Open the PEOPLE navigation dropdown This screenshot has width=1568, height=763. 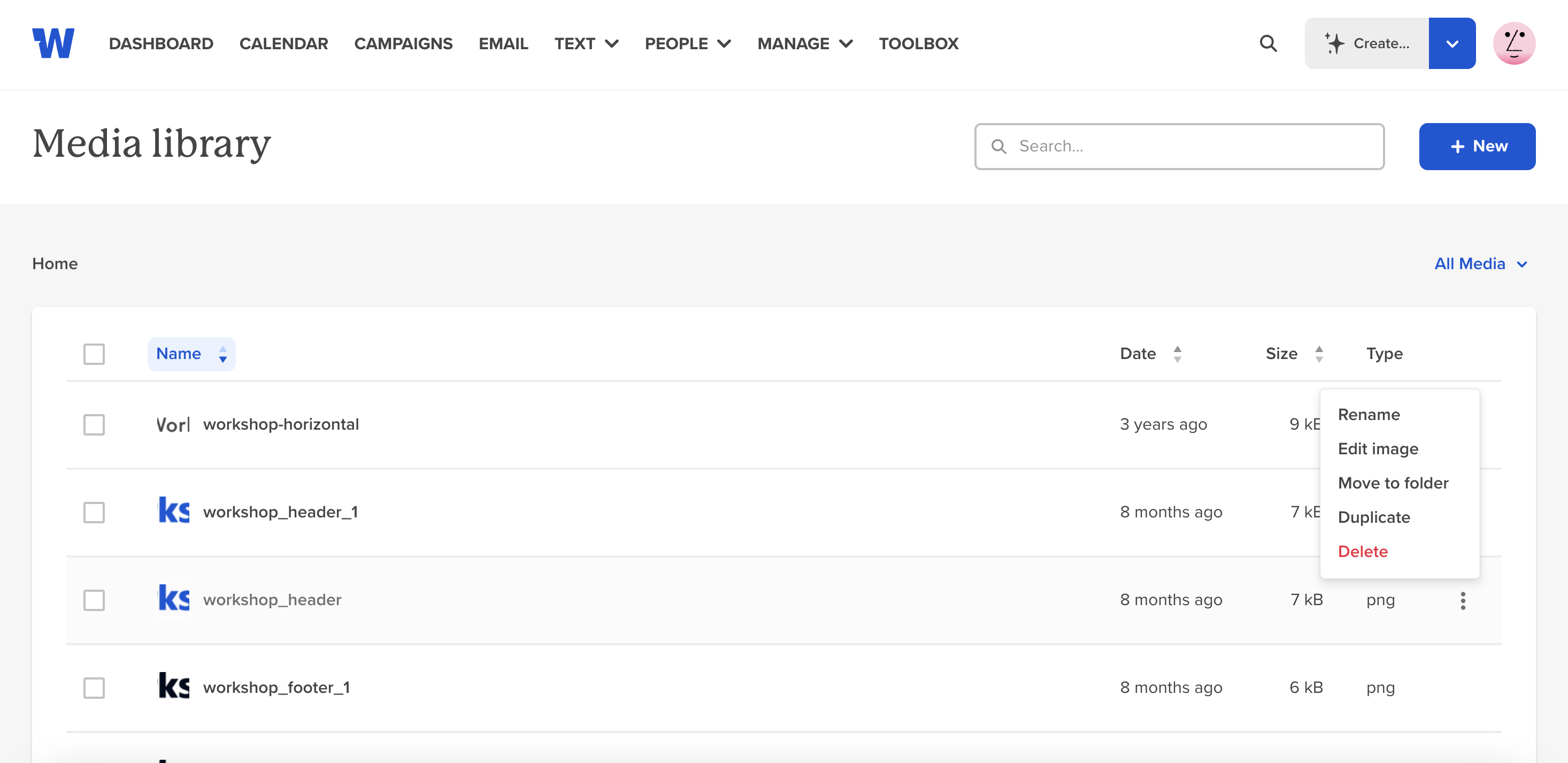pos(688,43)
